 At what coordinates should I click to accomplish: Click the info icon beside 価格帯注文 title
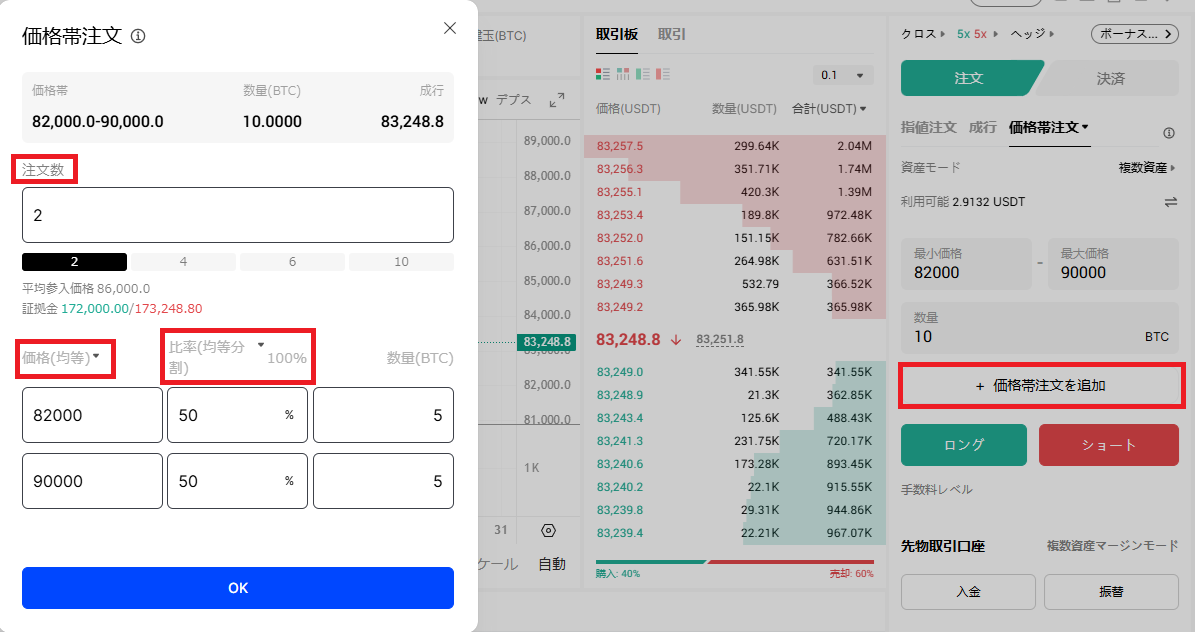138,36
